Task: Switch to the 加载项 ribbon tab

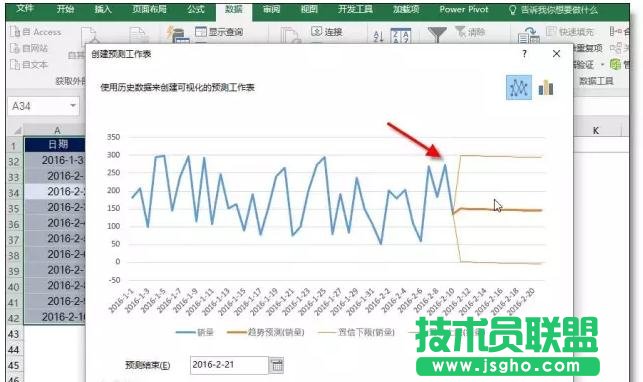Action: 406,9
